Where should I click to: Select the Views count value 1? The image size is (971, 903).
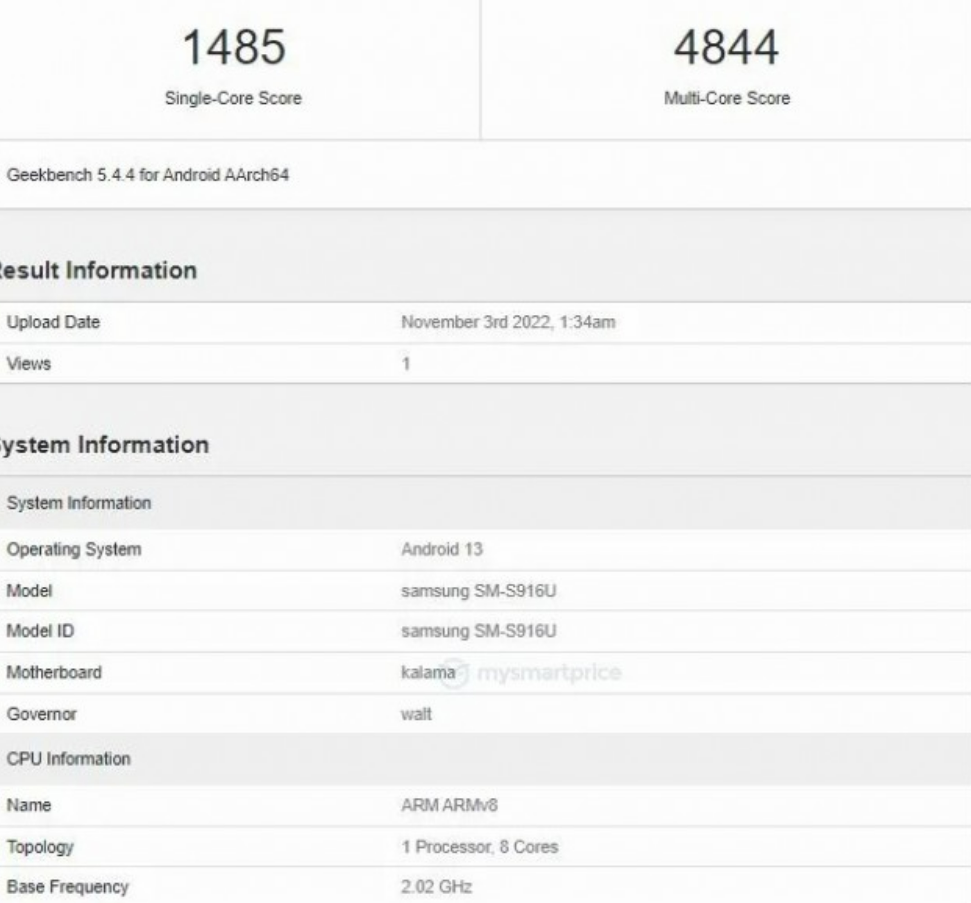pos(406,364)
